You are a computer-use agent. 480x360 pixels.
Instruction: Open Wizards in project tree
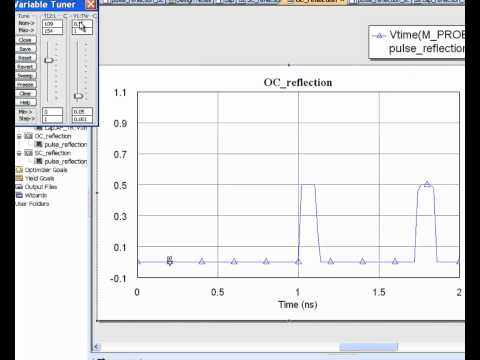[x=36, y=195]
